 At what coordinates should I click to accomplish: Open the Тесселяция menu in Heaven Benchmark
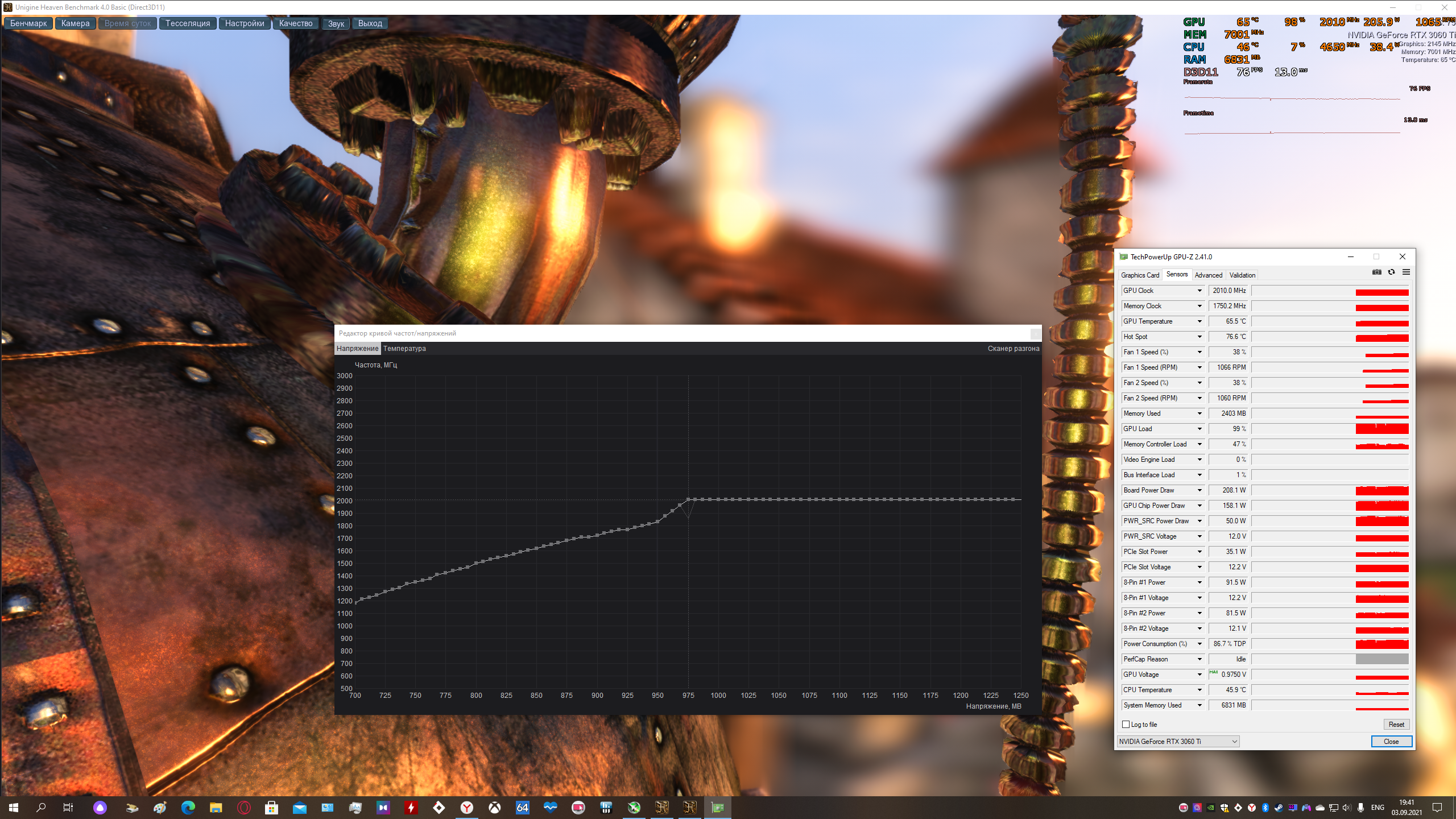pos(188,23)
